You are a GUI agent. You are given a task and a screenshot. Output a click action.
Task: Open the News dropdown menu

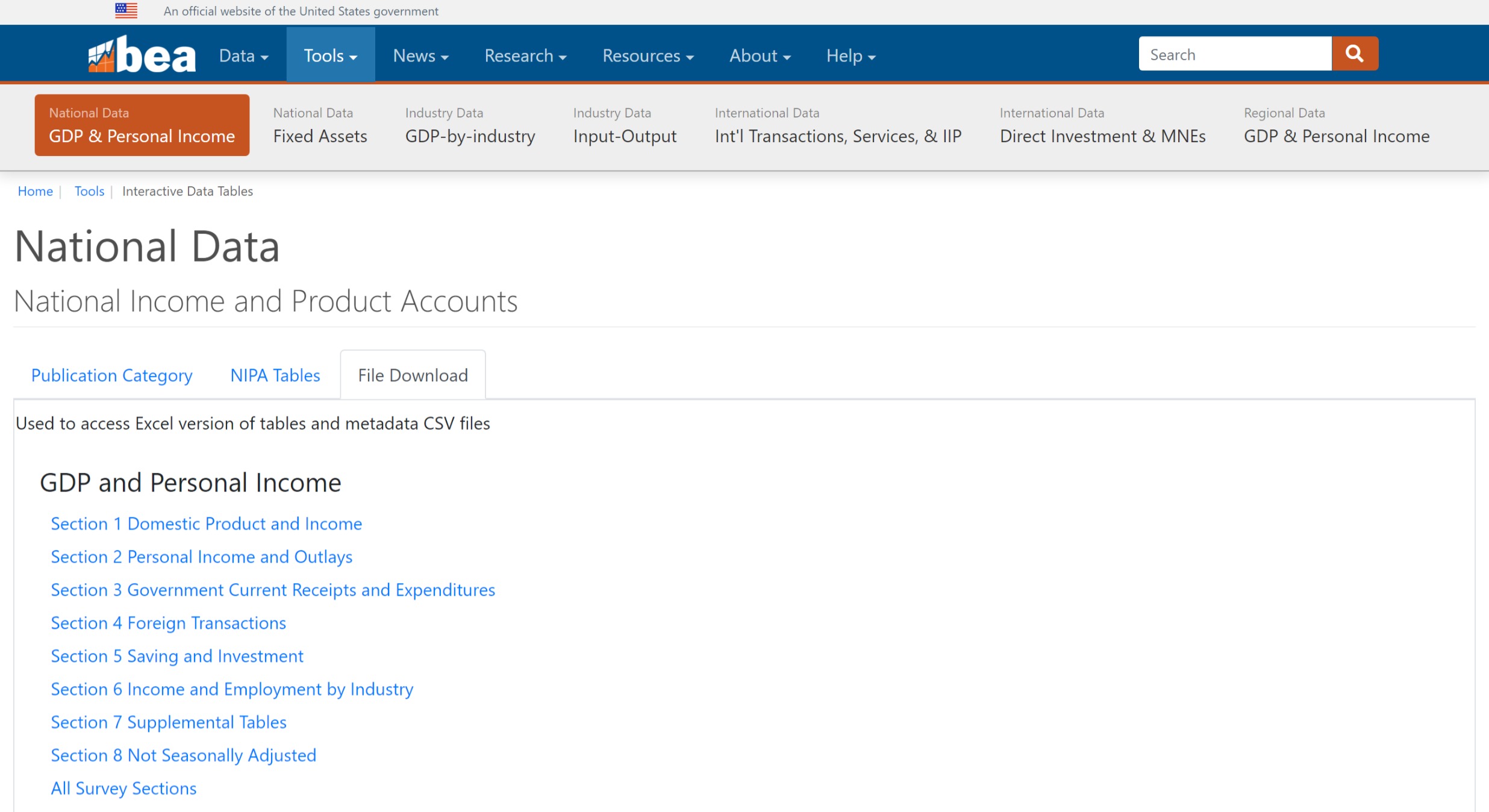420,56
